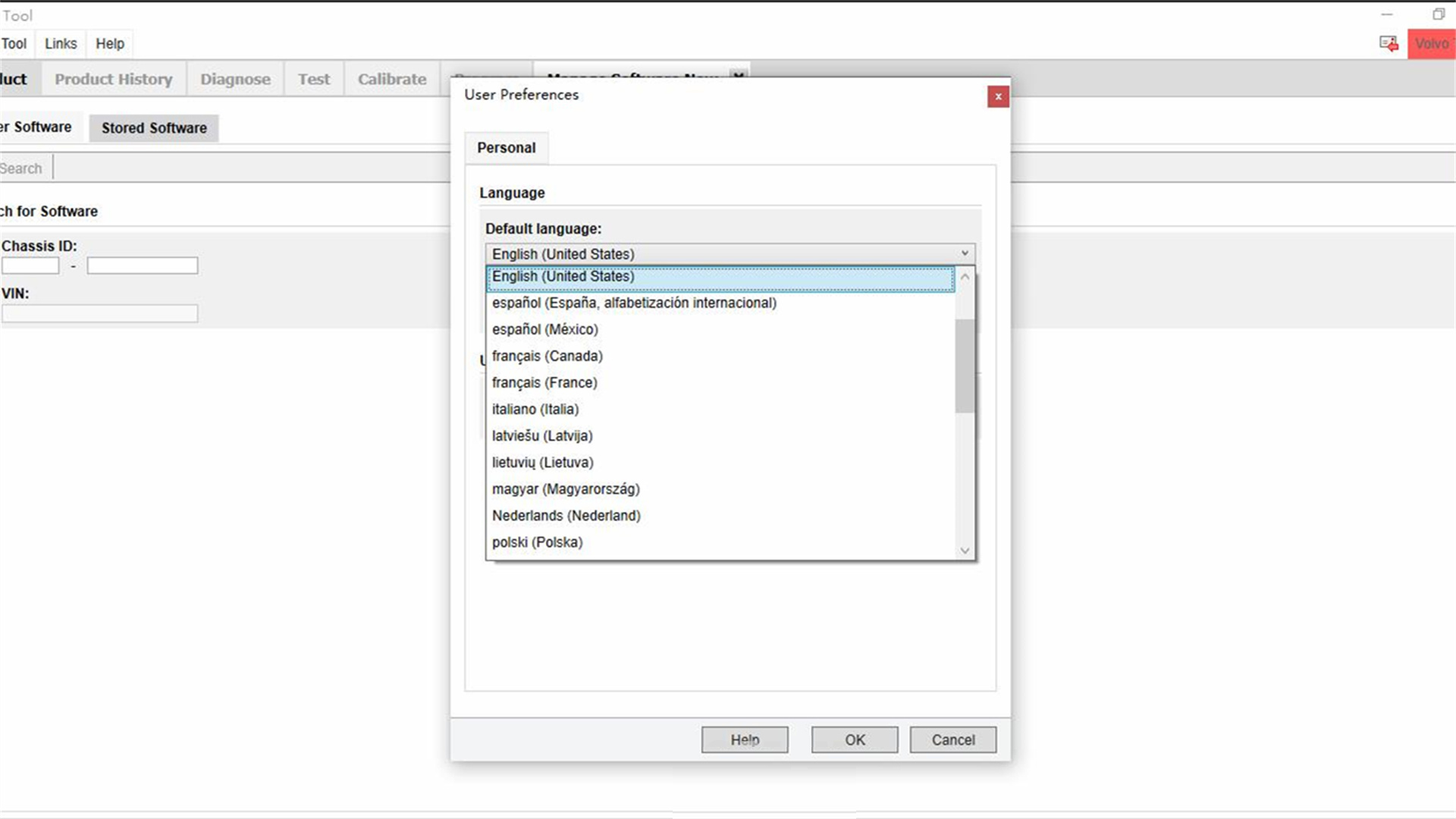
Task: Click the red Volvo button
Action: [1432, 44]
